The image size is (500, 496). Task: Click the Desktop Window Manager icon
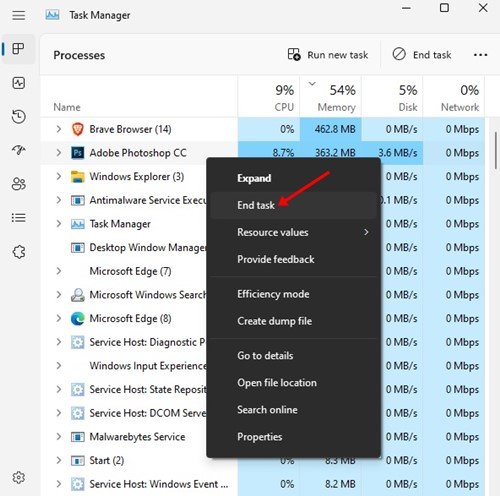(78, 248)
